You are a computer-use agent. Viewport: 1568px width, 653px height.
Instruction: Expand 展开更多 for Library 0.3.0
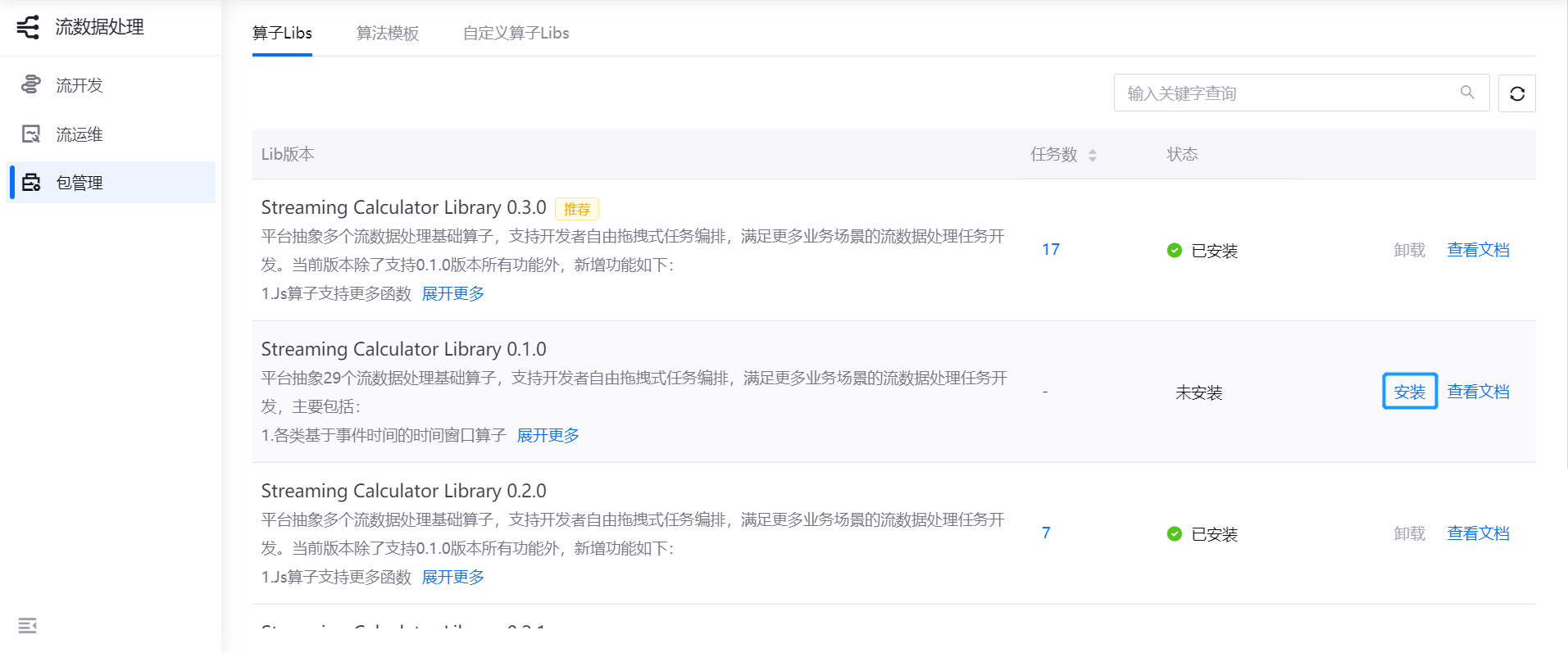(453, 293)
